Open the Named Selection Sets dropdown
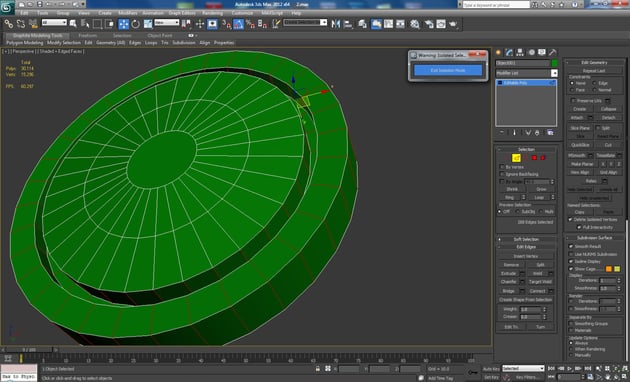630x382 pixels. 305,23
